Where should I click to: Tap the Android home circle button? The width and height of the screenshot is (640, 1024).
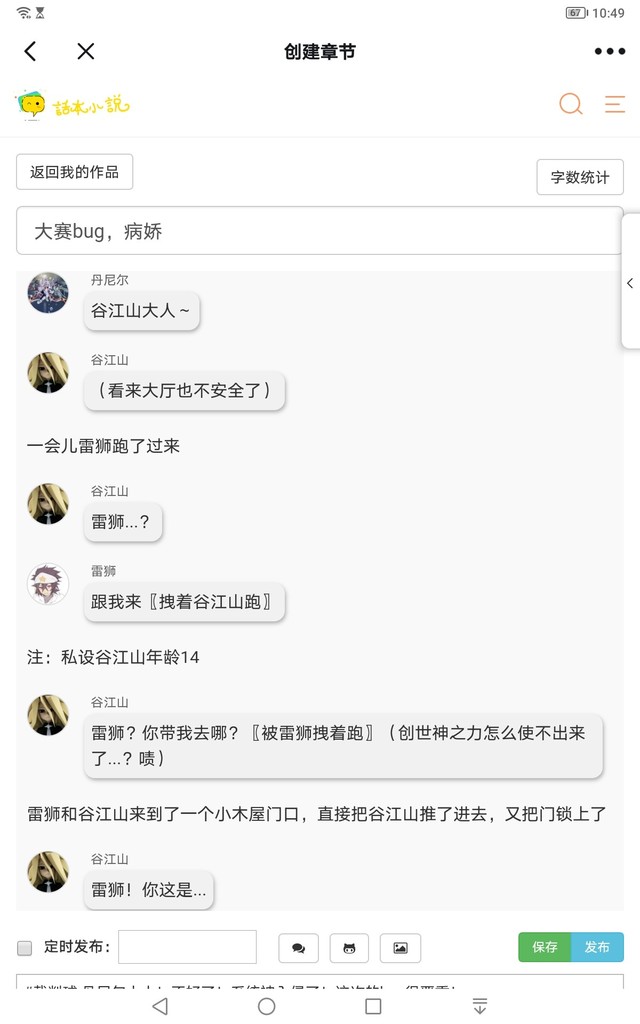click(x=266, y=1006)
